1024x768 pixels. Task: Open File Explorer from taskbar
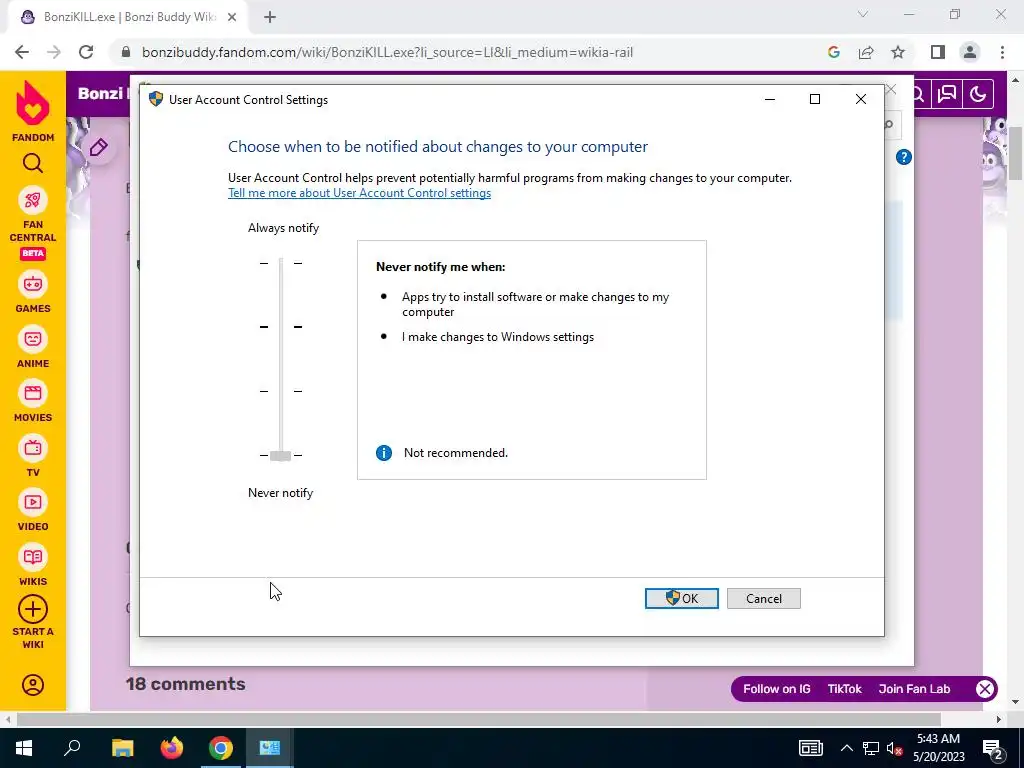pyautogui.click(x=122, y=748)
